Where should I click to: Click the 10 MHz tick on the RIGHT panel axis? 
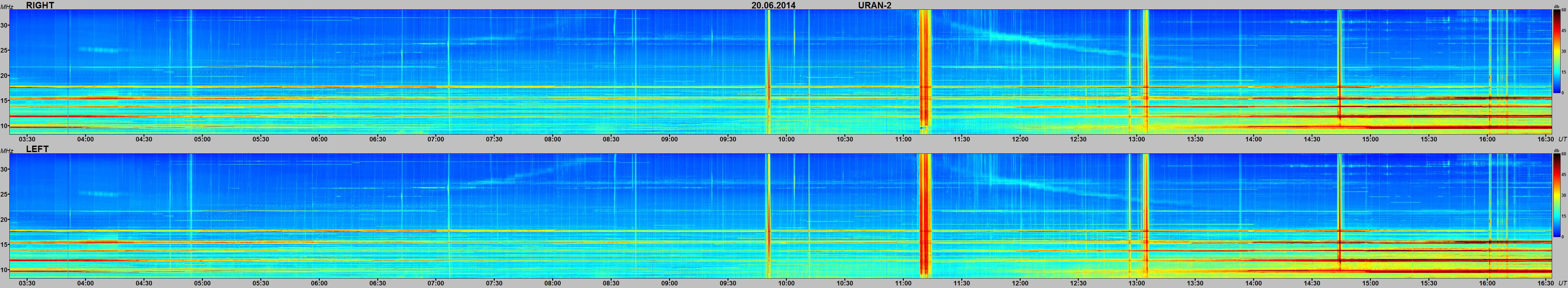(x=5, y=126)
